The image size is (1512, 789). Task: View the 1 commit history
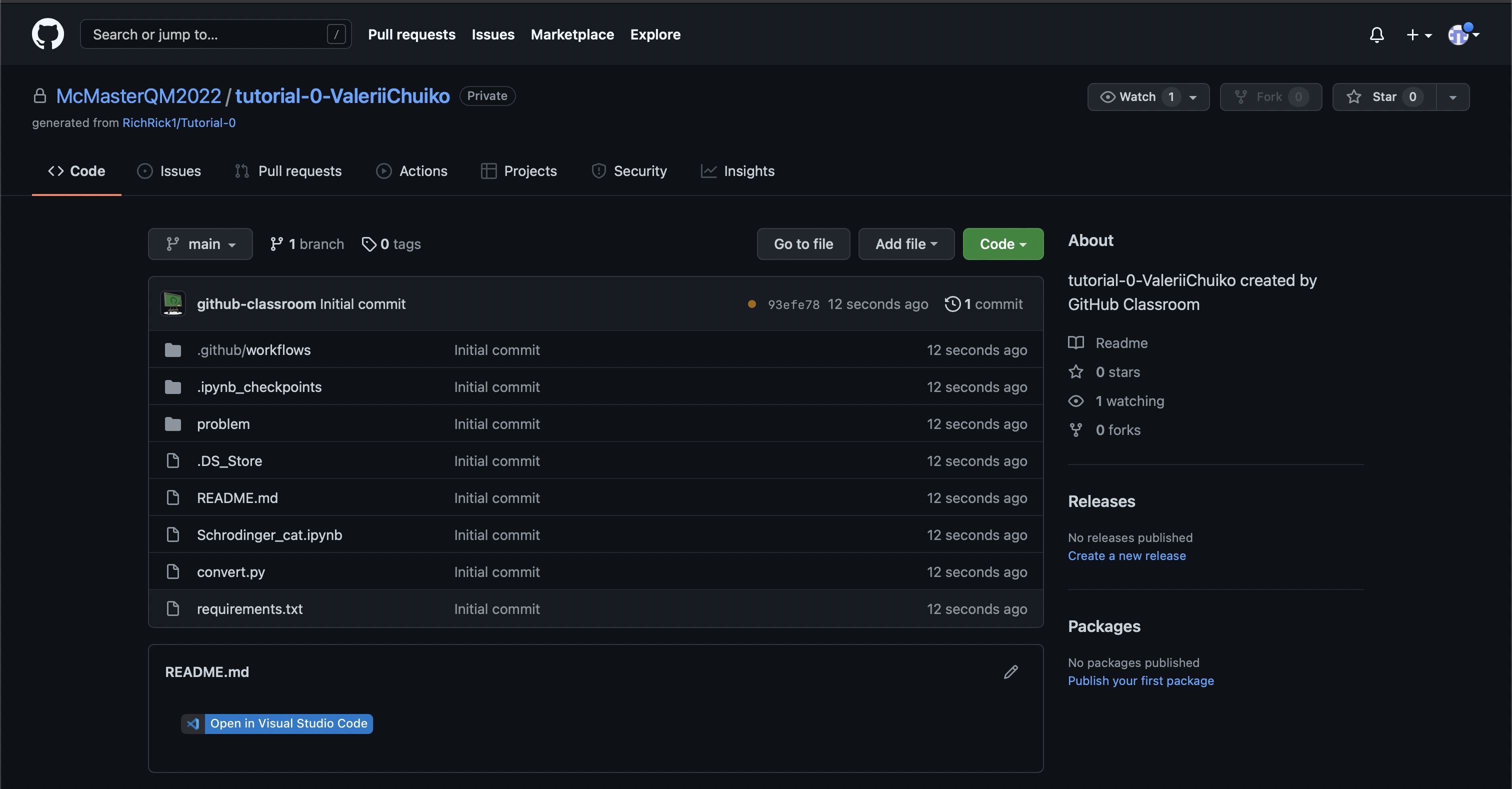click(983, 303)
